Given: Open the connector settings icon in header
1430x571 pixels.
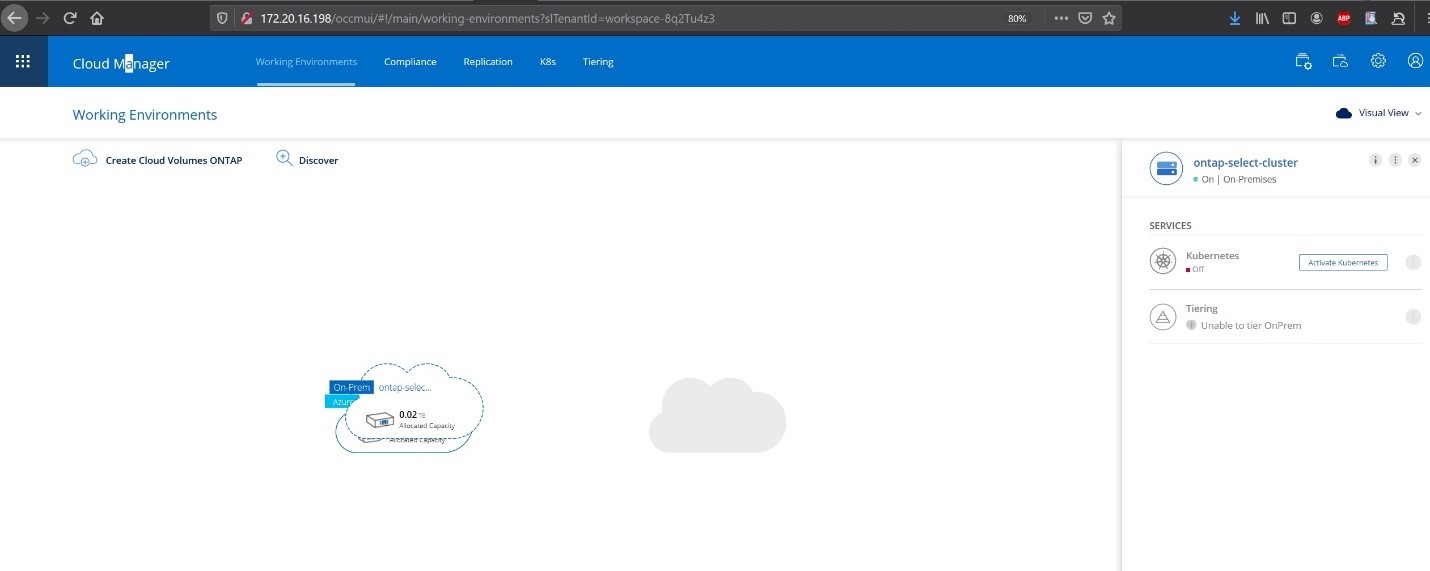Looking at the screenshot, I should (x=1303, y=61).
